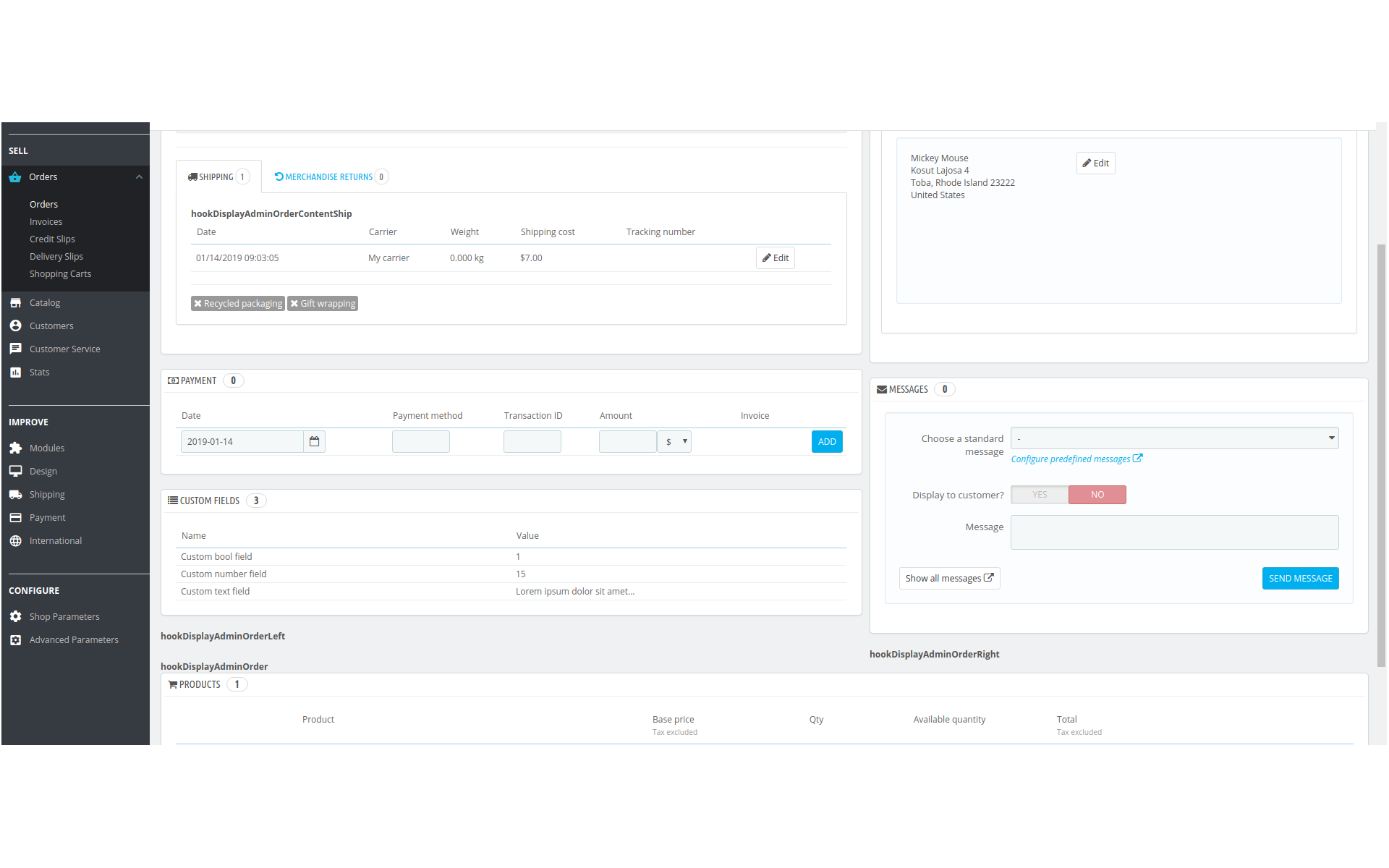This screenshot has height=868, width=1389.
Task: Open the standard message dropdown
Action: pyautogui.click(x=1174, y=438)
